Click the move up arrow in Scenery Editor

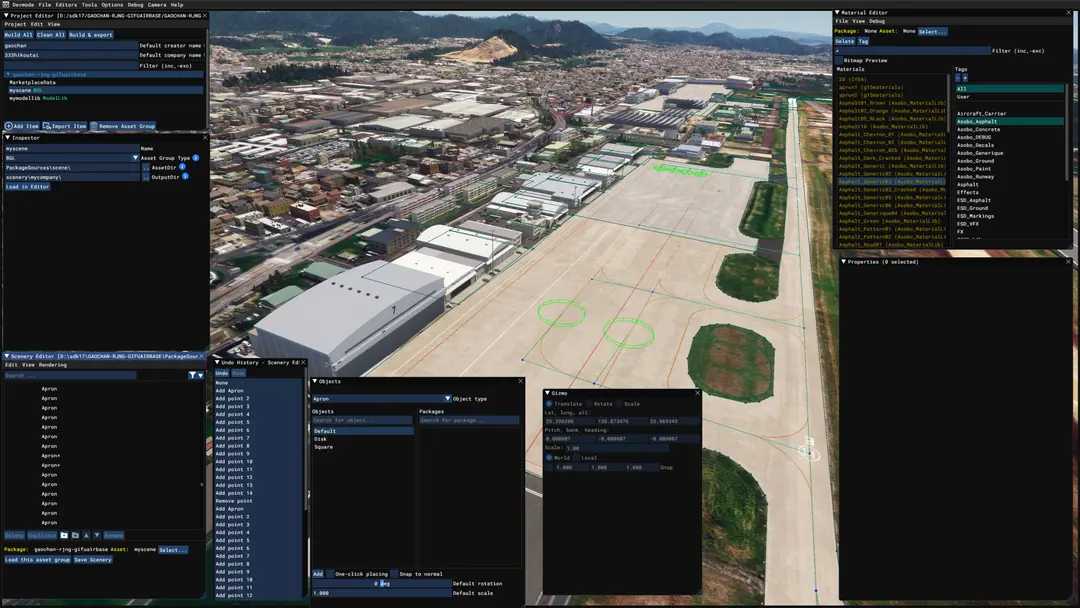(86, 535)
